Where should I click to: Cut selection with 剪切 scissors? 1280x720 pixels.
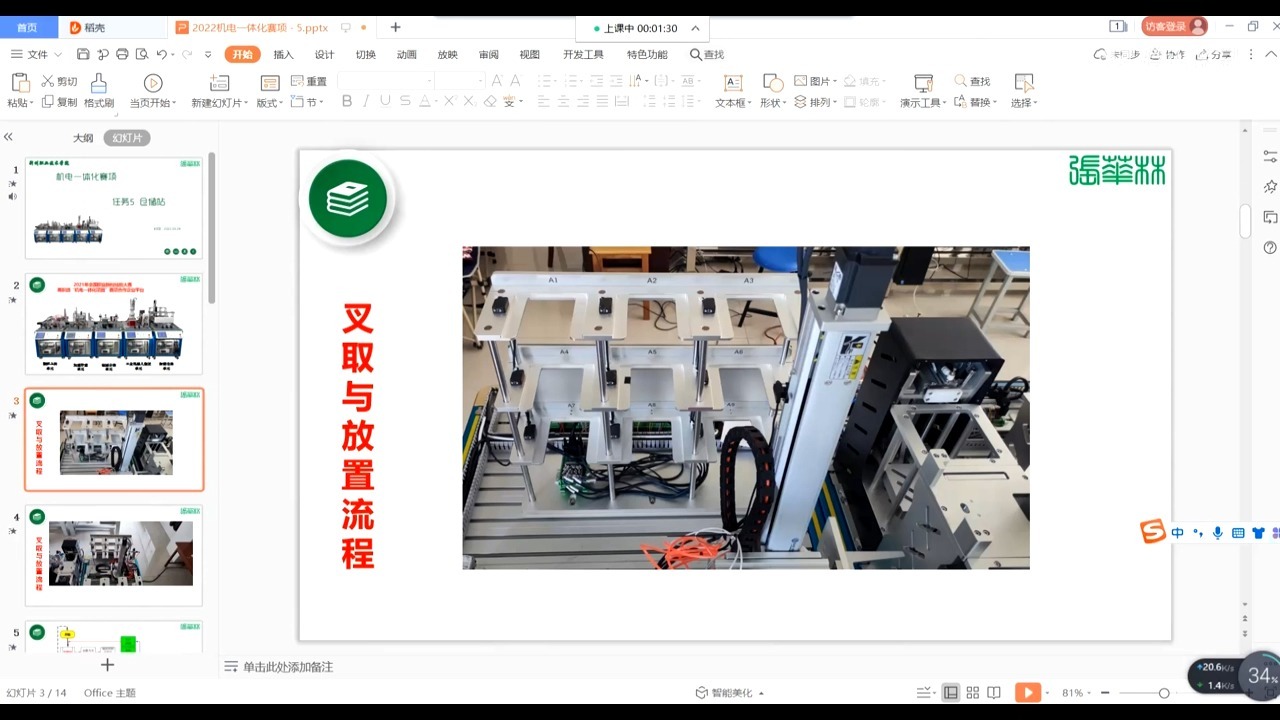point(59,81)
